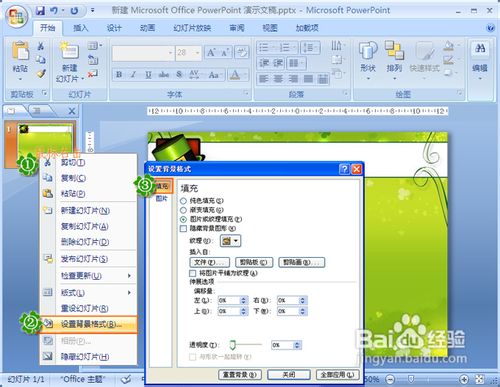Select the 填充 category in dialog
The width and height of the screenshot is (500, 387).
(162, 186)
